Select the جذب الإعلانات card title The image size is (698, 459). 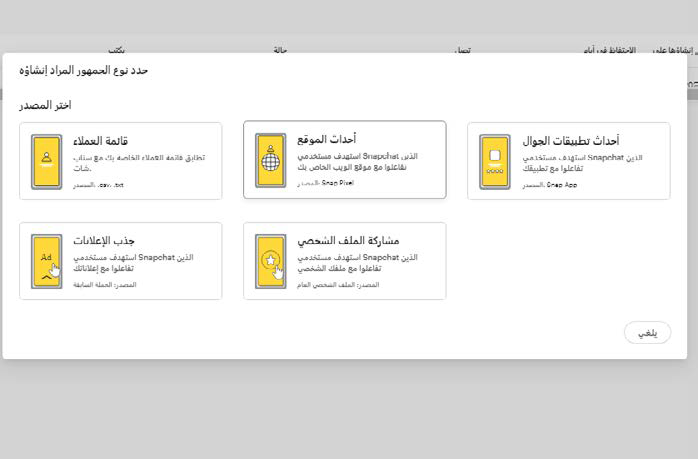[104, 241]
